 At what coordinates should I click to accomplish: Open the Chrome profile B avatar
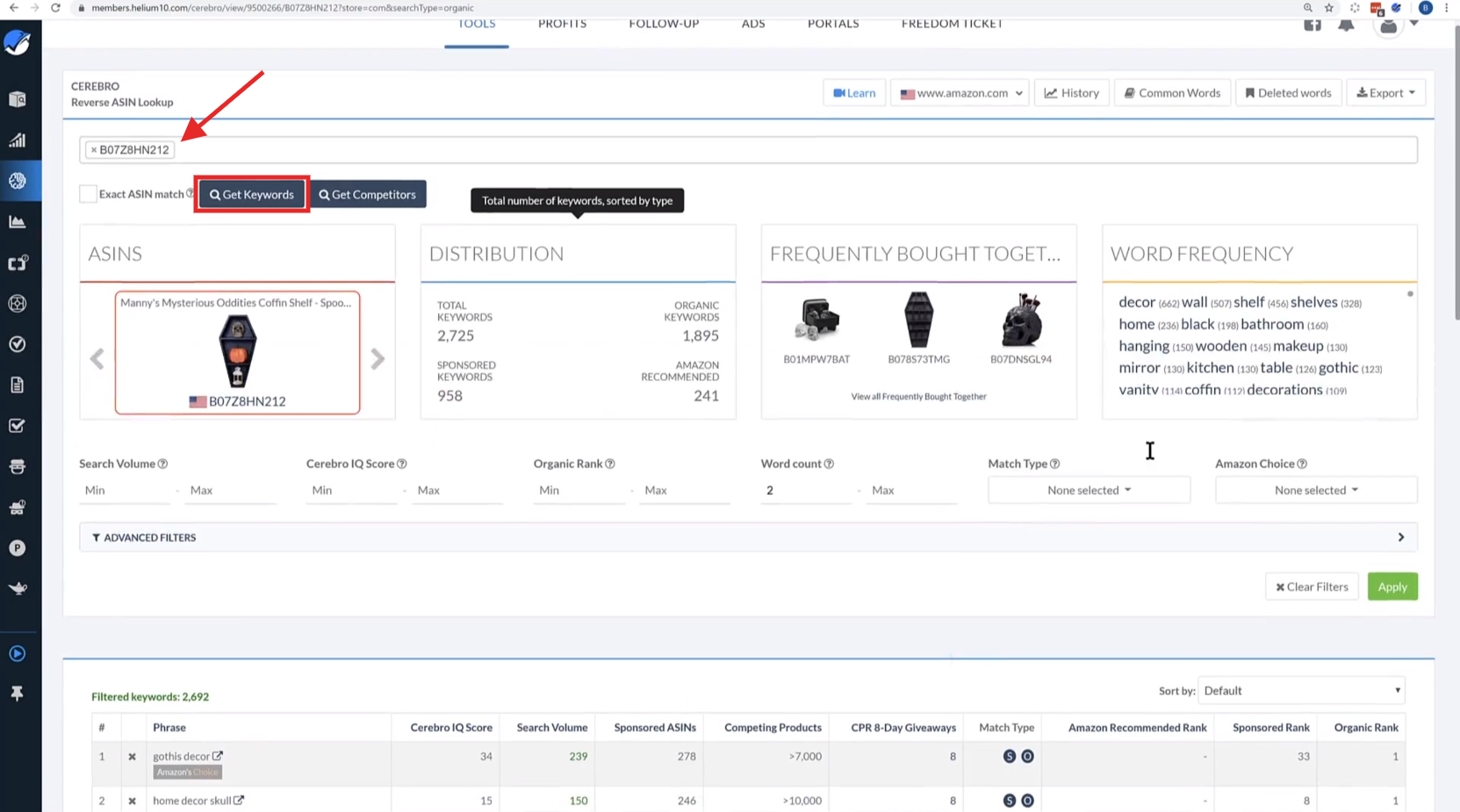click(x=1426, y=8)
